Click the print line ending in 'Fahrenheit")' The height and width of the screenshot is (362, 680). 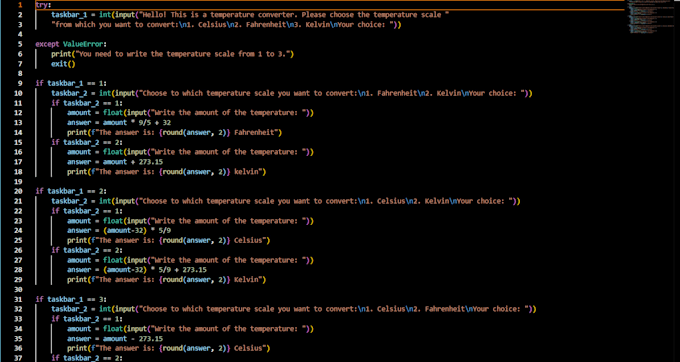[174, 133]
